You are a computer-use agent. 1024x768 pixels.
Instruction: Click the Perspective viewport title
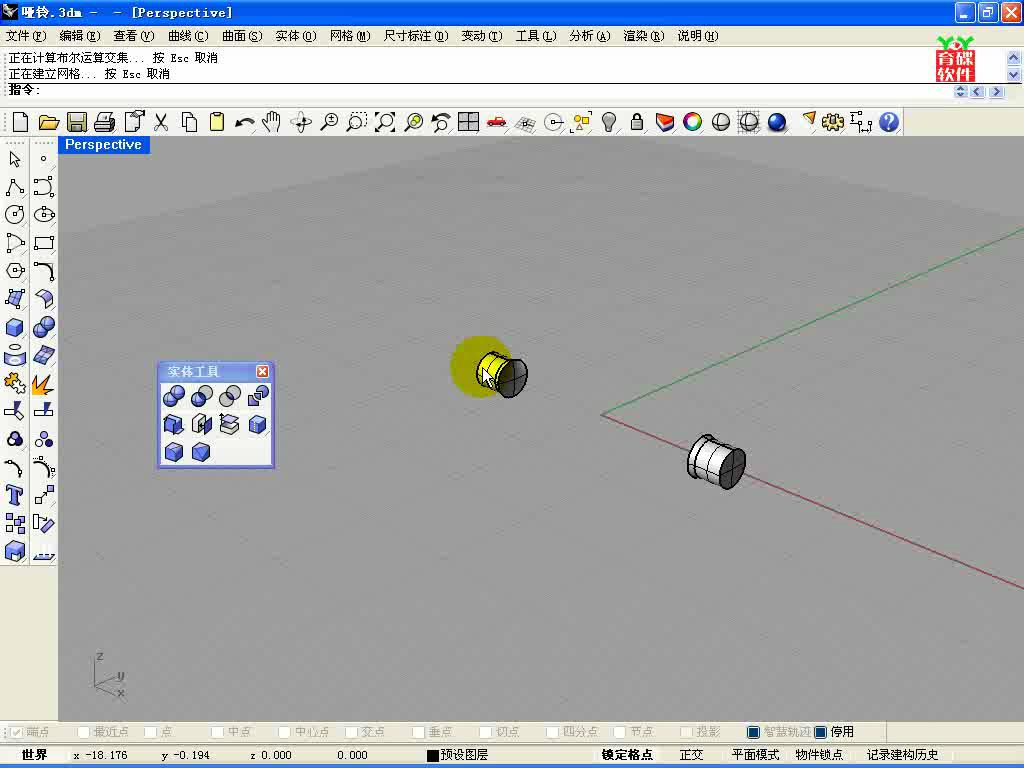103,144
